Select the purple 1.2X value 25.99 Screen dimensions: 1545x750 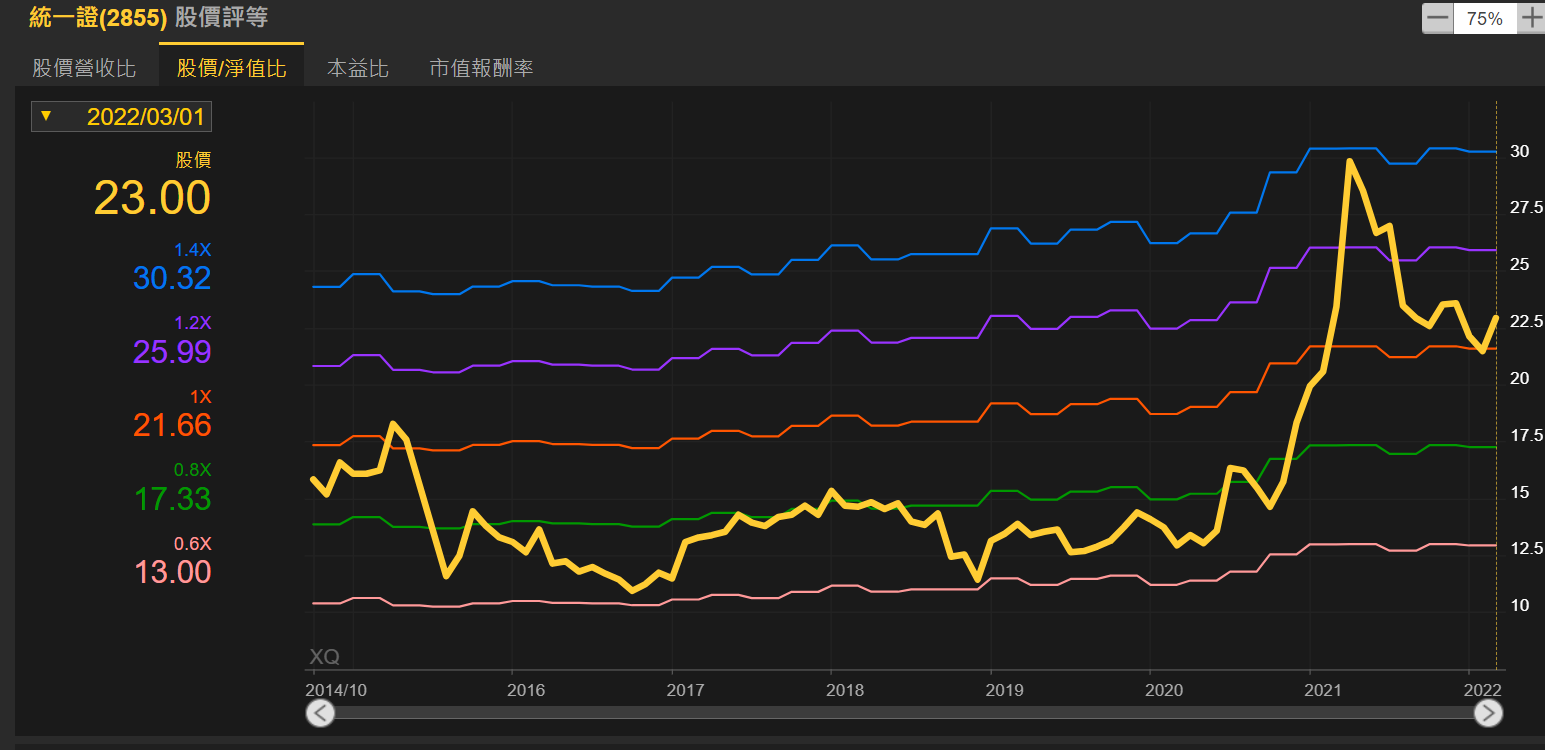(172, 352)
